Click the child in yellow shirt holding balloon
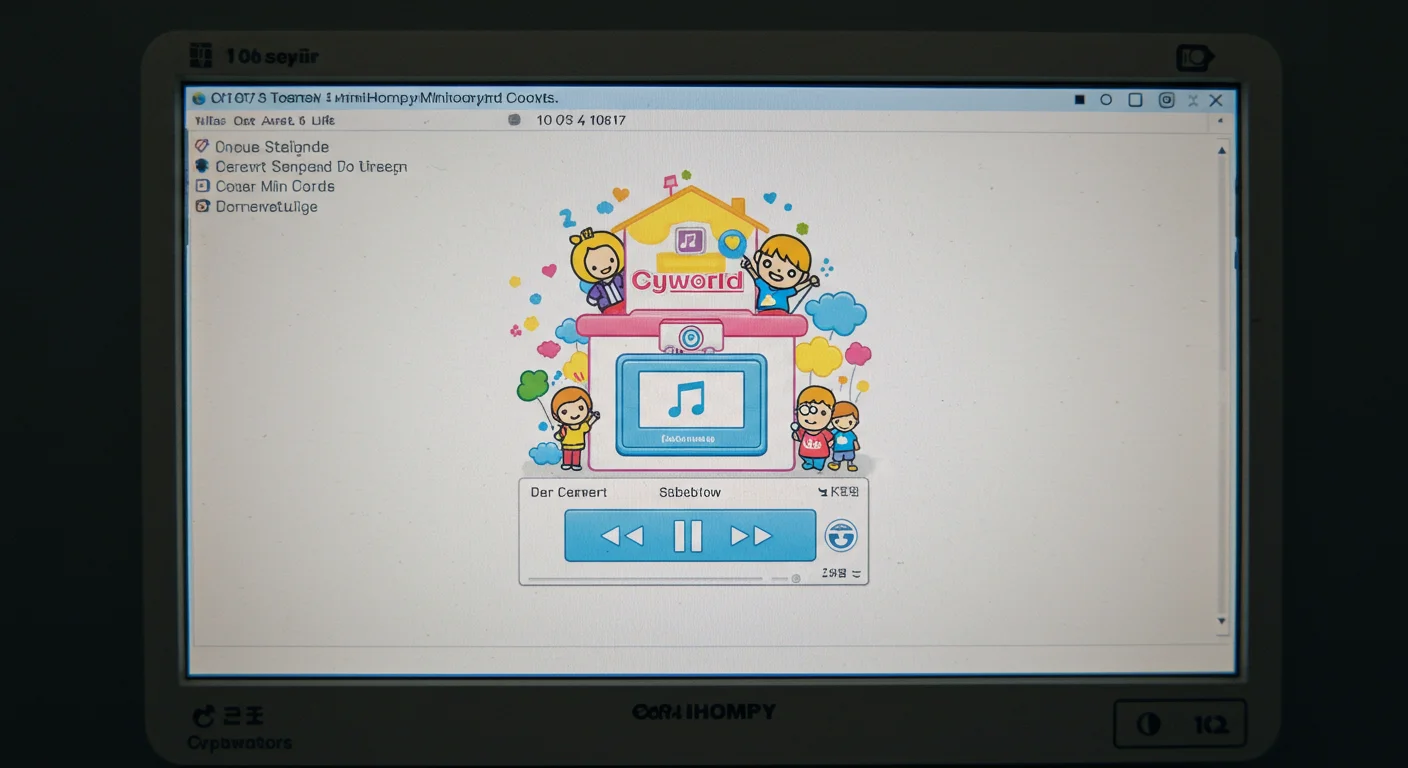Viewport: 1408px width, 768px height. [573, 428]
